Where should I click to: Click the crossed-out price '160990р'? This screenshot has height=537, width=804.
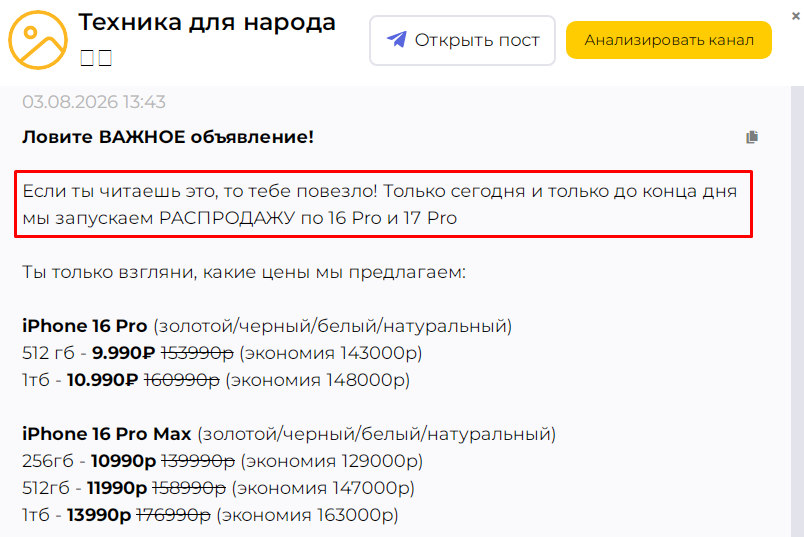point(182,380)
